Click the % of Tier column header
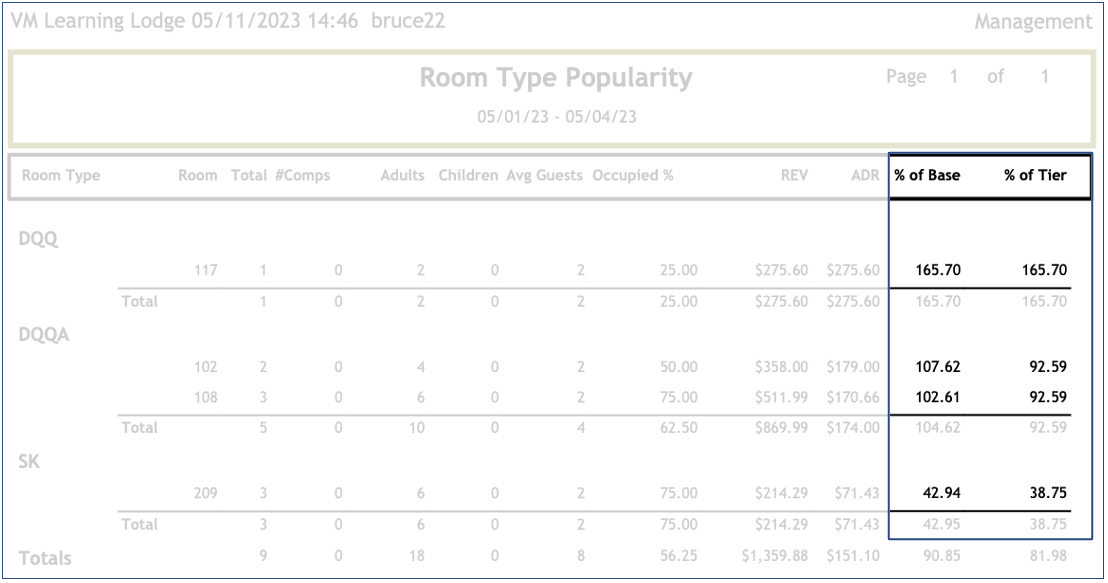 (1035, 175)
